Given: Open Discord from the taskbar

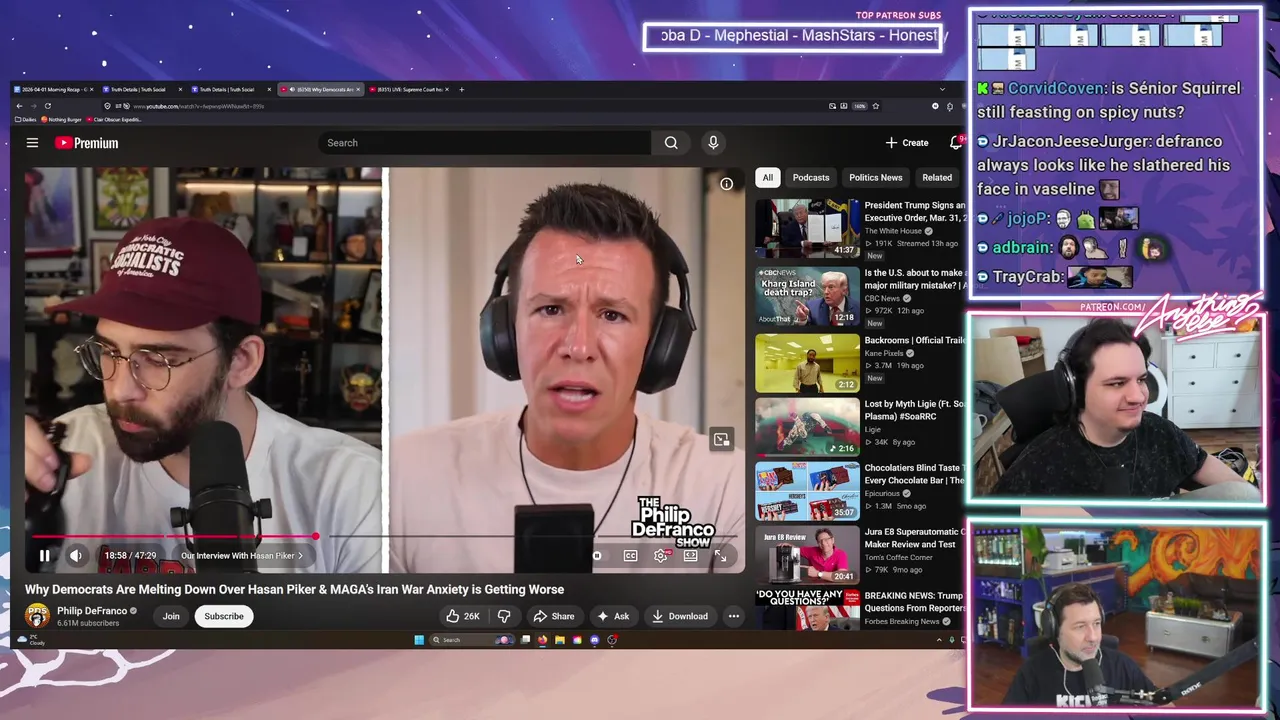Looking at the screenshot, I should pos(595,640).
